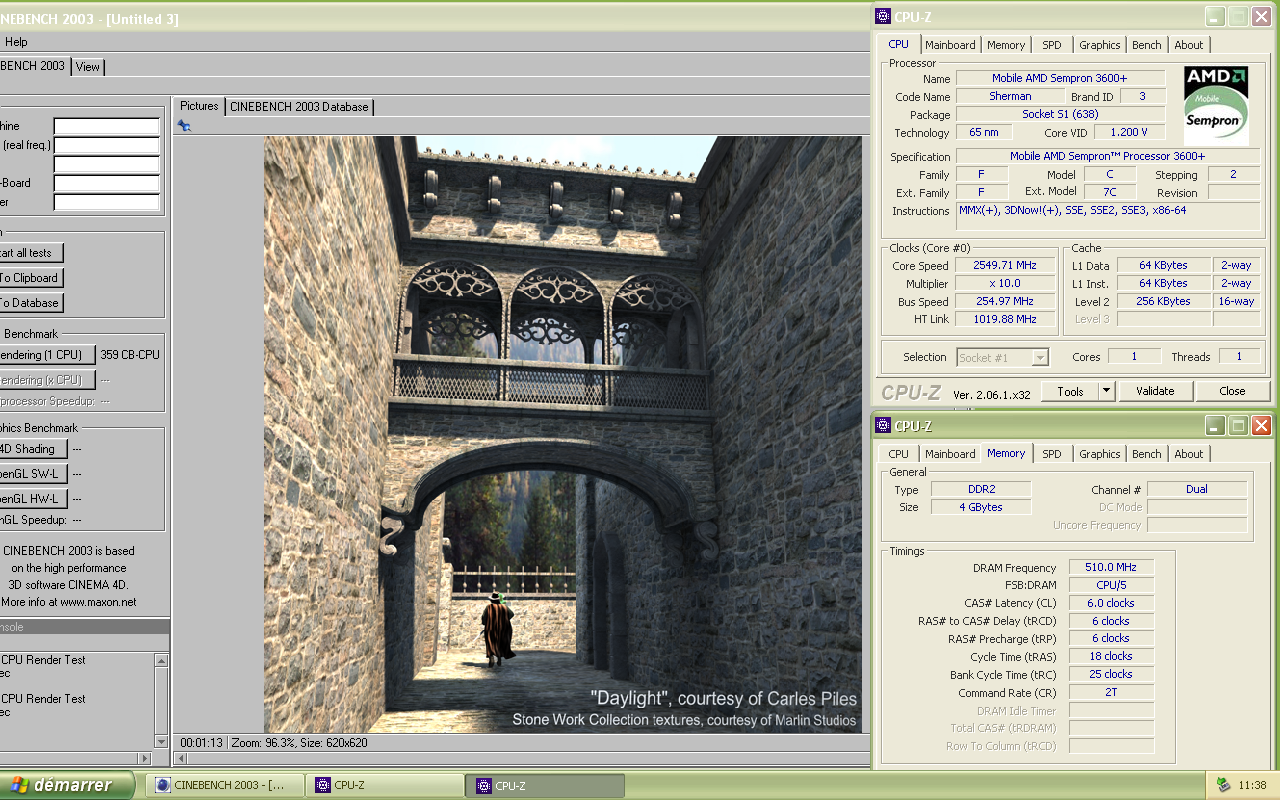This screenshot has height=800, width=1280.
Task: Click the C4D Shading benchmark button
Action: [x=33, y=449]
